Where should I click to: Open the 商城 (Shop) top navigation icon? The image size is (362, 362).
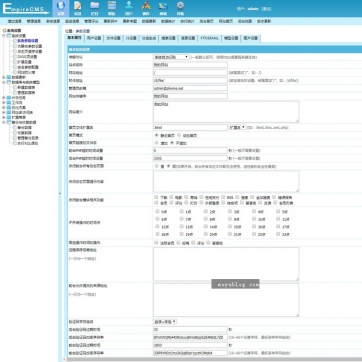pos(163,8)
